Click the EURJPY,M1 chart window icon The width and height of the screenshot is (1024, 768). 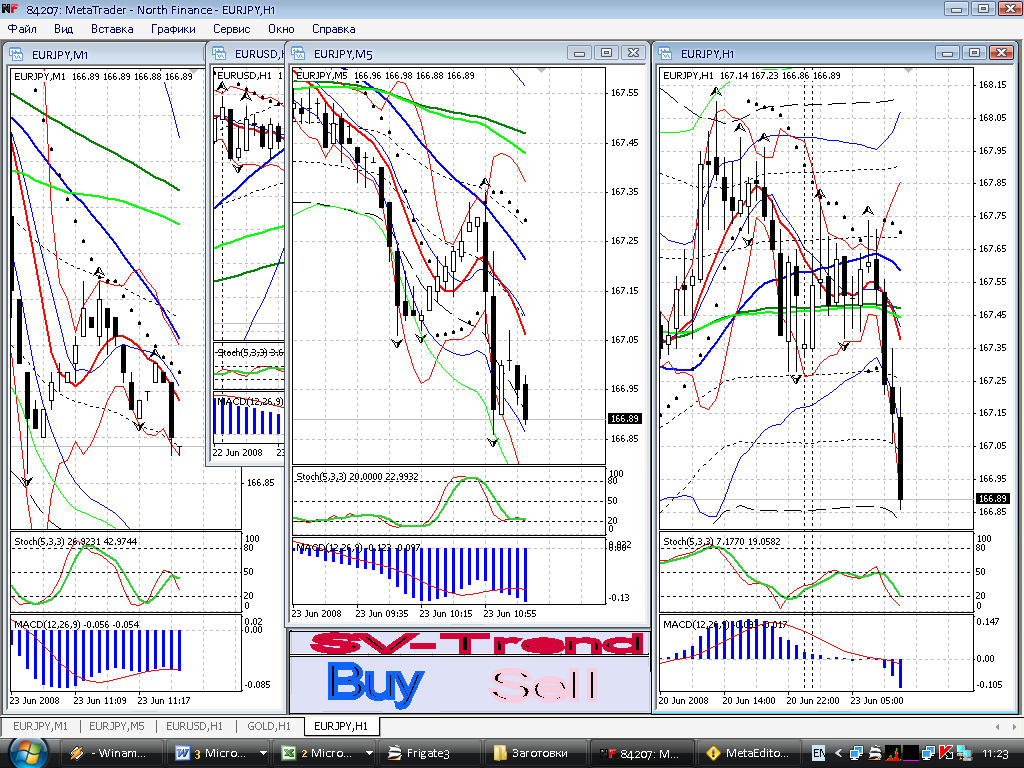click(19, 54)
